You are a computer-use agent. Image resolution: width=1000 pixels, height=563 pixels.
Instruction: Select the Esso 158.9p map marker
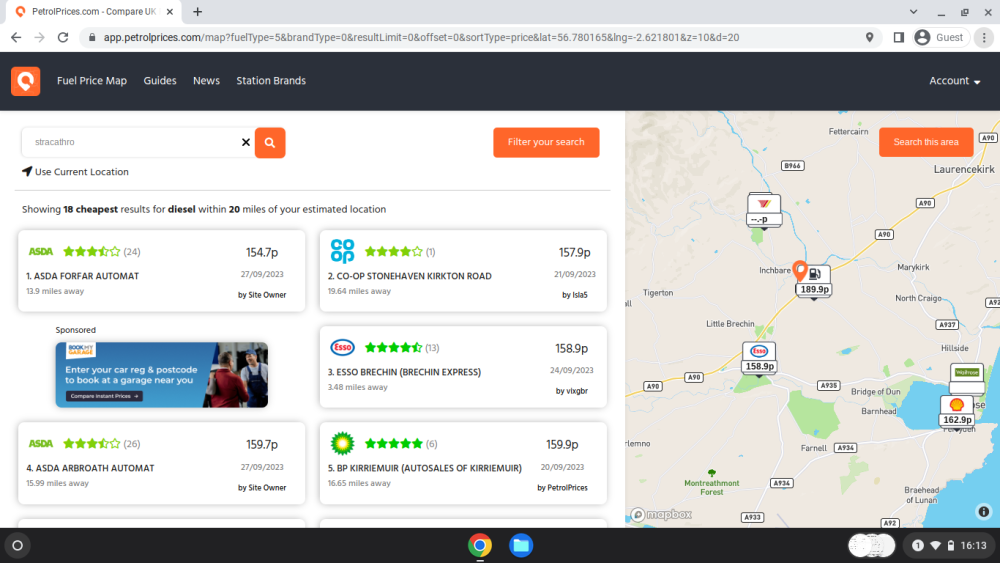click(x=759, y=358)
